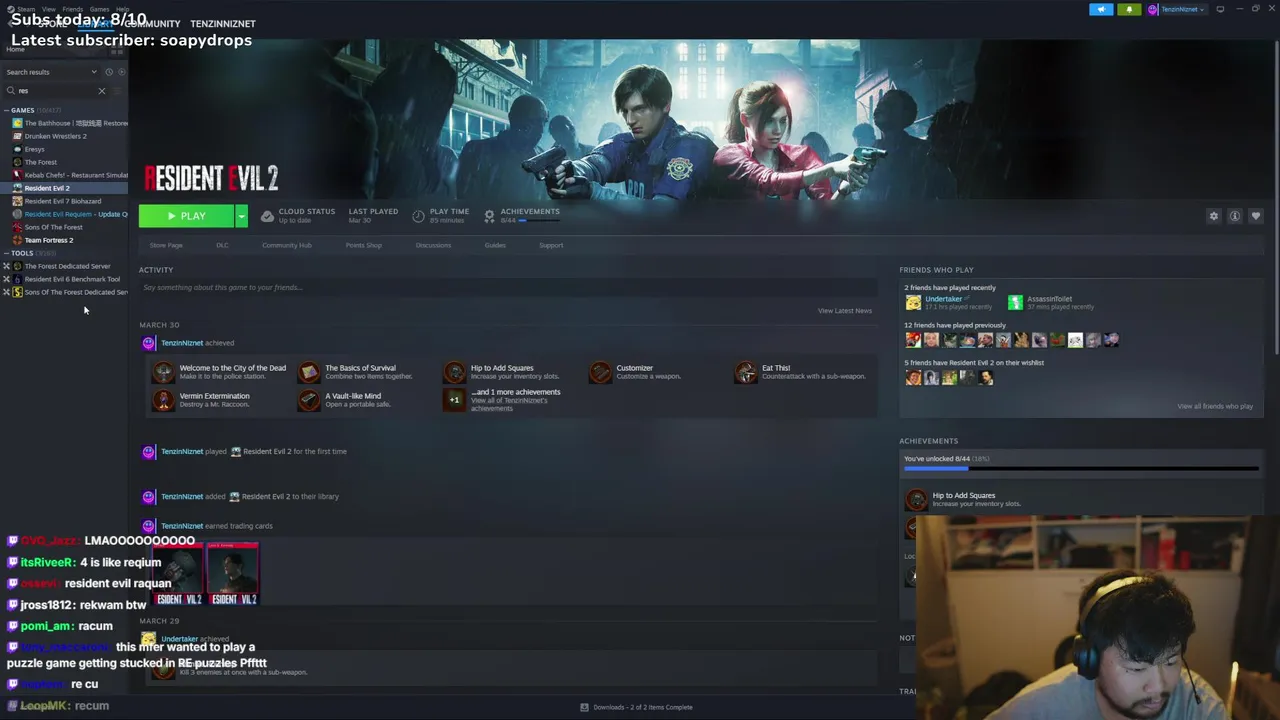The height and width of the screenshot is (720, 1280).
Task: Click the Downloads status at the bottom
Action: click(637, 707)
